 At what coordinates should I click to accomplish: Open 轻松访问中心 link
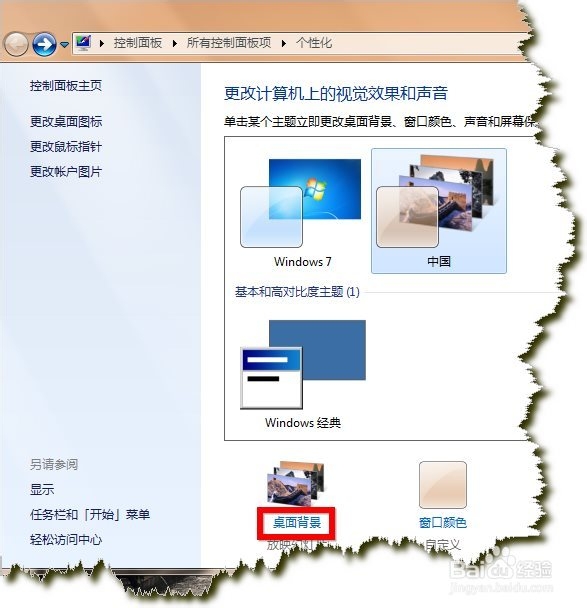coord(66,539)
